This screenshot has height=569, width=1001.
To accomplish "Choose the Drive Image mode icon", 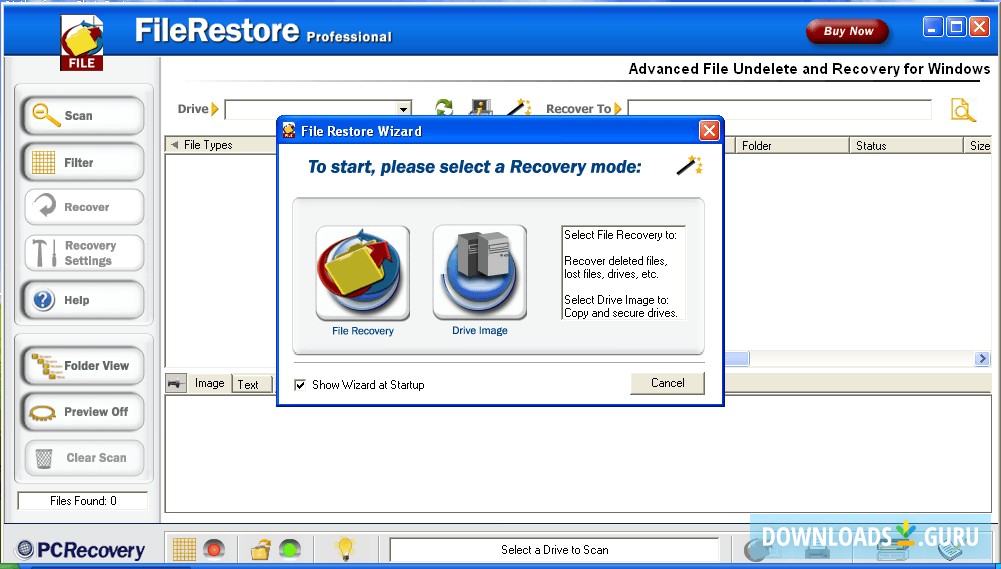I will (479, 273).
